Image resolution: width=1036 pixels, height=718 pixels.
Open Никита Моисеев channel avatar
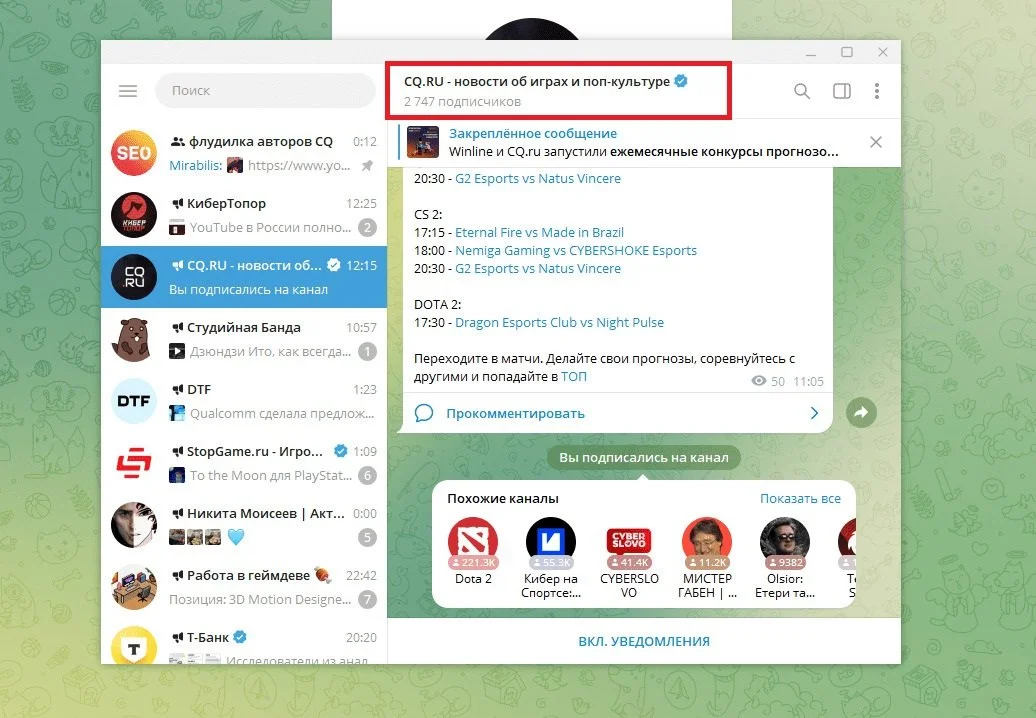133,525
